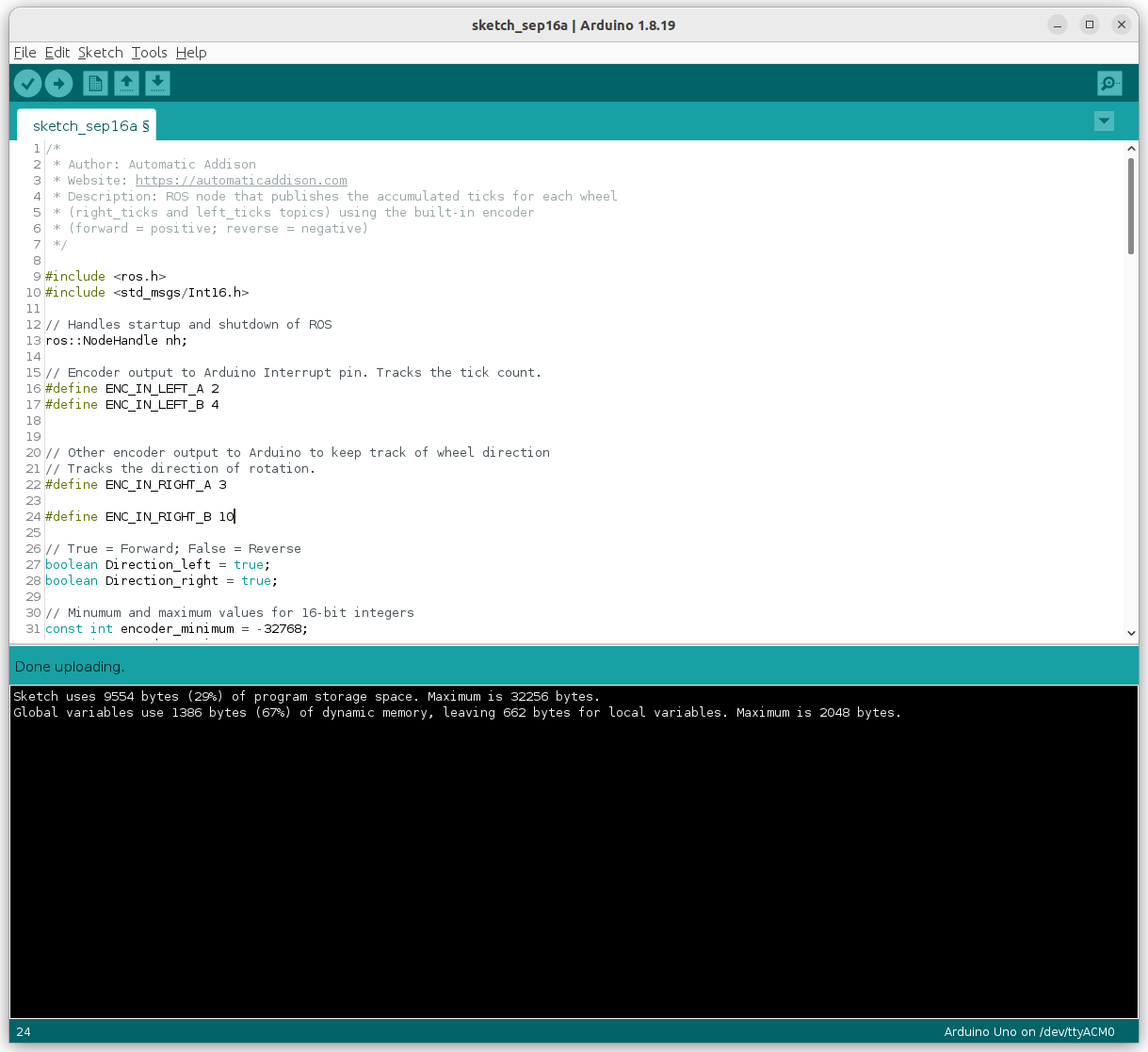The width and height of the screenshot is (1148, 1052).
Task: Click 'Tracks the direction of rotation.' comment
Action: tap(181, 469)
